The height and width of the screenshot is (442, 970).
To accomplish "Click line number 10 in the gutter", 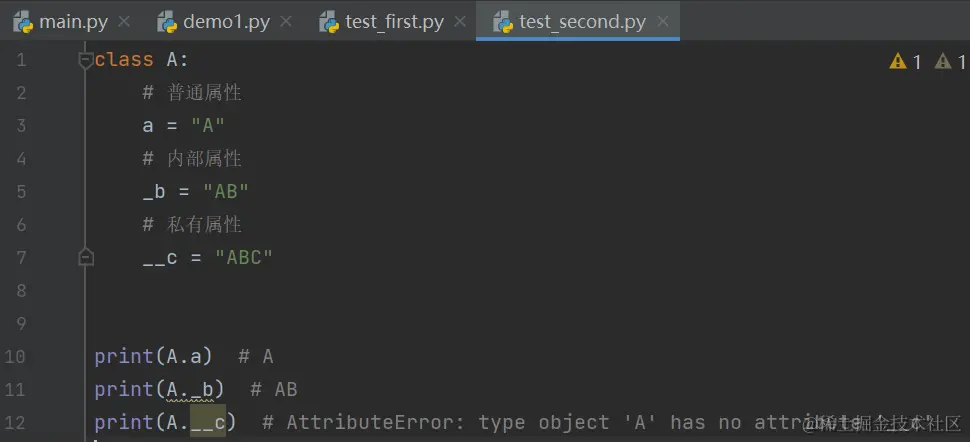I will coord(15,357).
